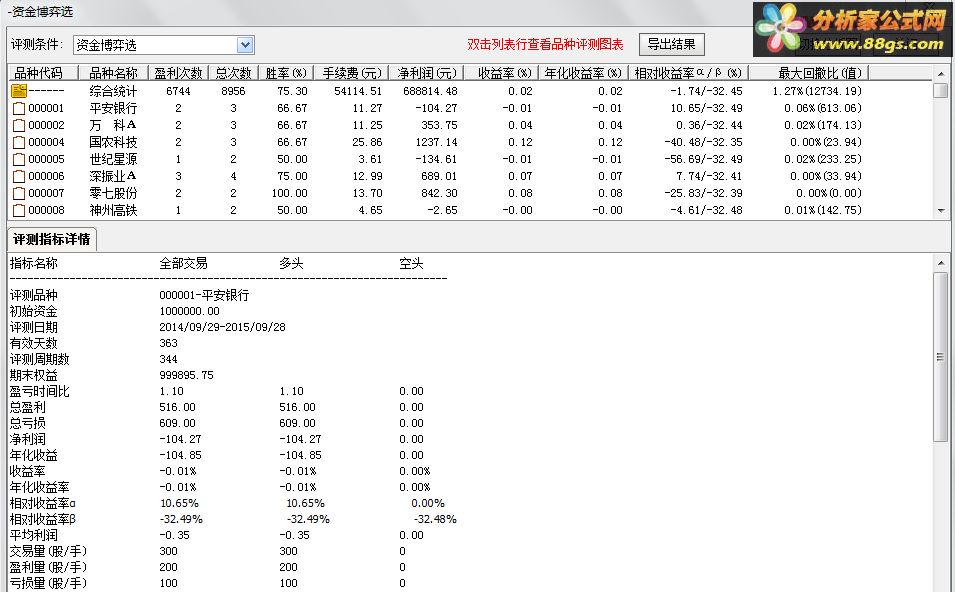Image resolution: width=955 pixels, height=592 pixels.
Task: Click the icon beside stock 000001
Action: [19, 108]
